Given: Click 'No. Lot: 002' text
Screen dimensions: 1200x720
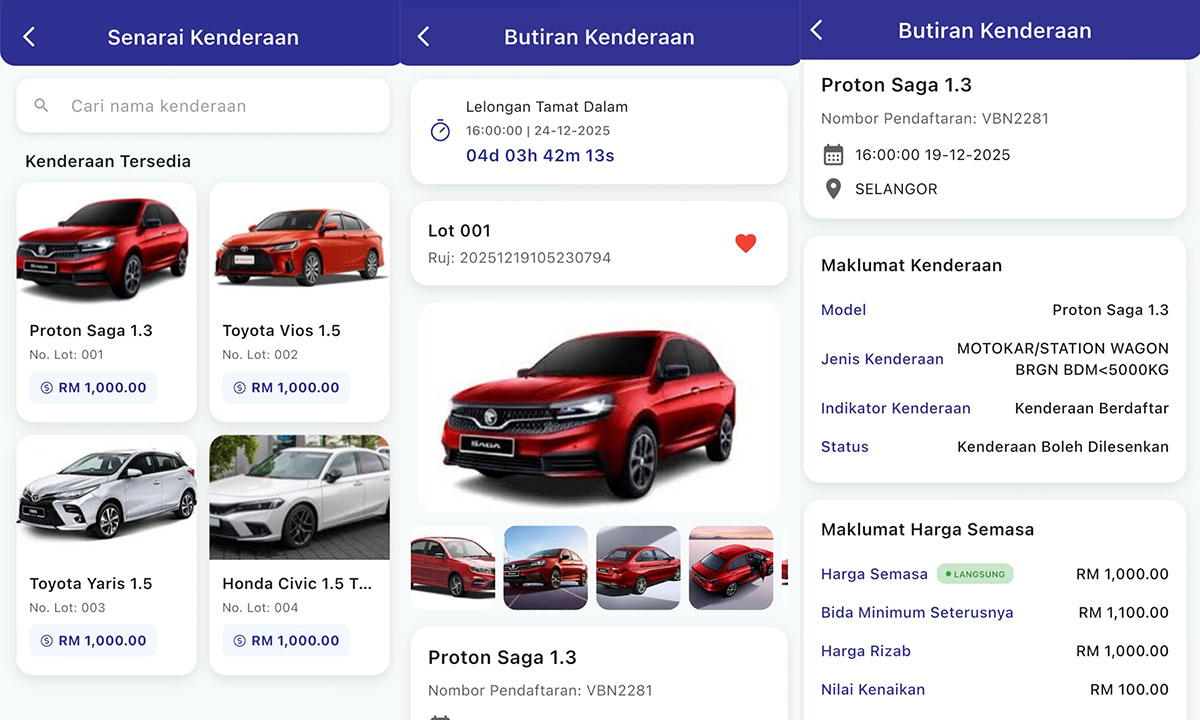Looking at the screenshot, I should pyautogui.click(x=260, y=354).
